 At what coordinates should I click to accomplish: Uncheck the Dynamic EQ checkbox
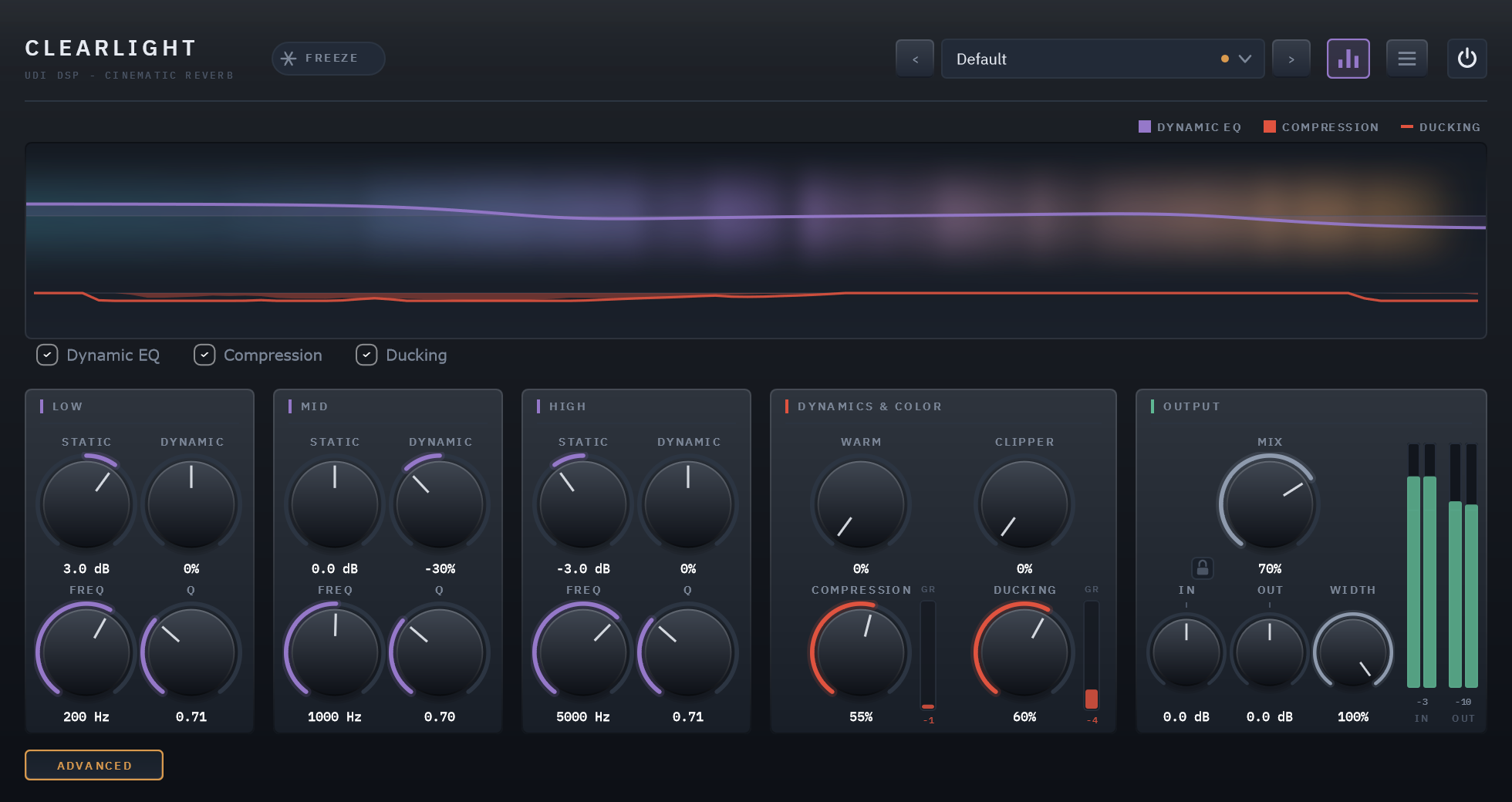click(x=47, y=355)
